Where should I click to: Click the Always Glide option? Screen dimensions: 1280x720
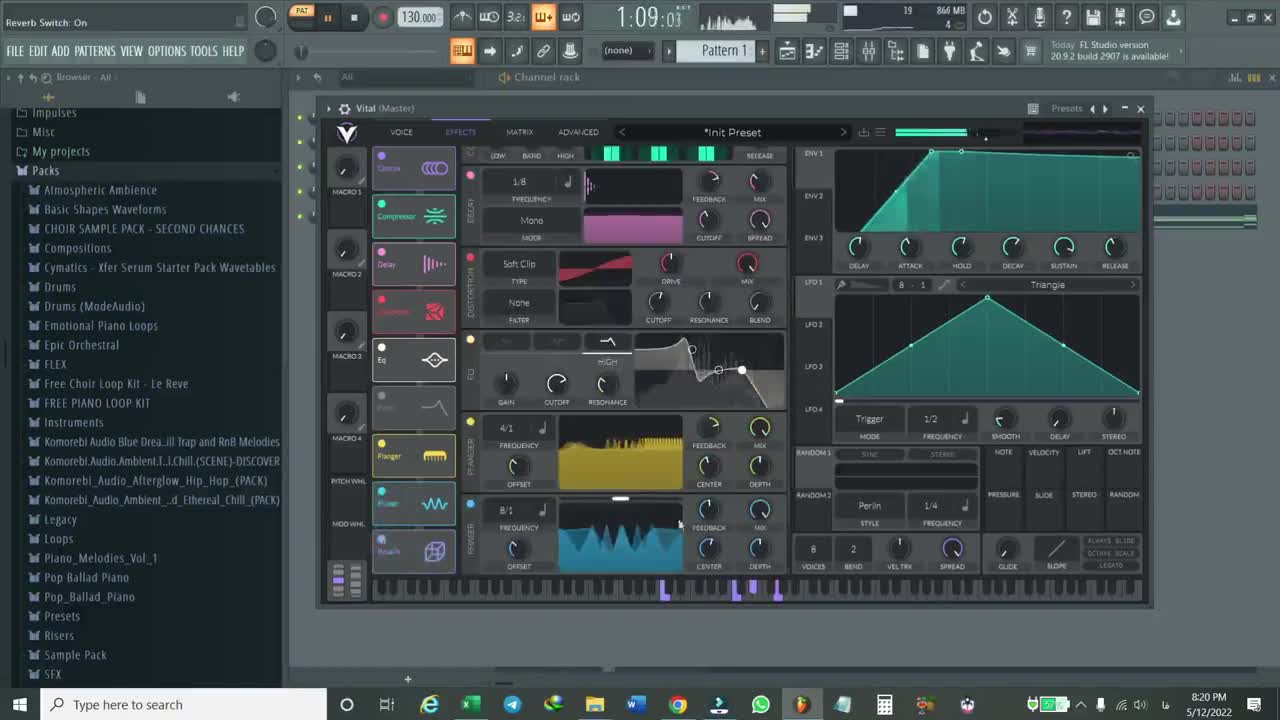pos(1111,541)
